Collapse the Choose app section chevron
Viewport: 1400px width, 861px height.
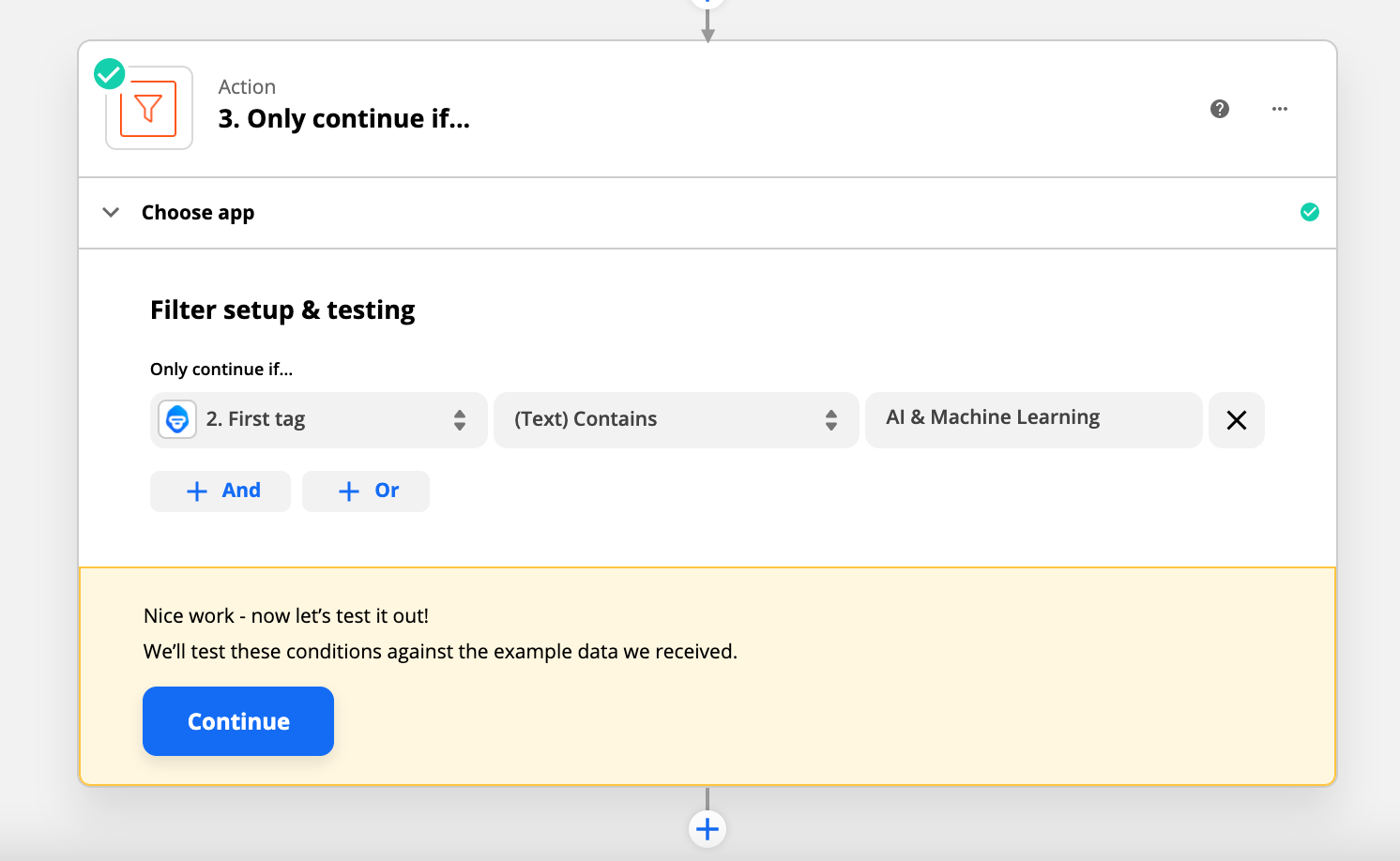coord(111,212)
